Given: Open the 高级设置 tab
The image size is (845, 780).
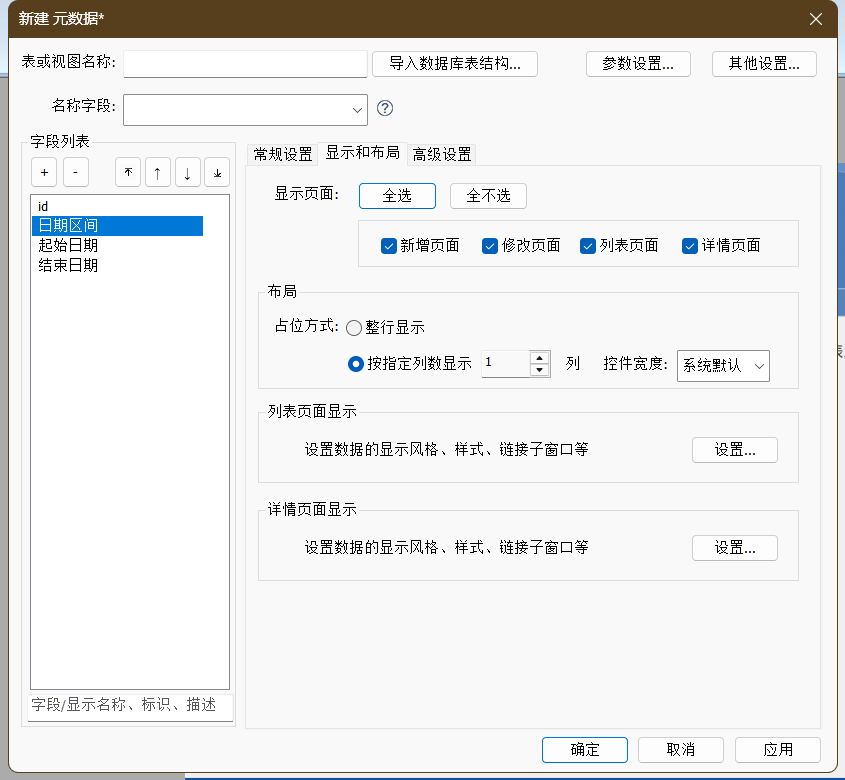Looking at the screenshot, I should pyautogui.click(x=442, y=154).
